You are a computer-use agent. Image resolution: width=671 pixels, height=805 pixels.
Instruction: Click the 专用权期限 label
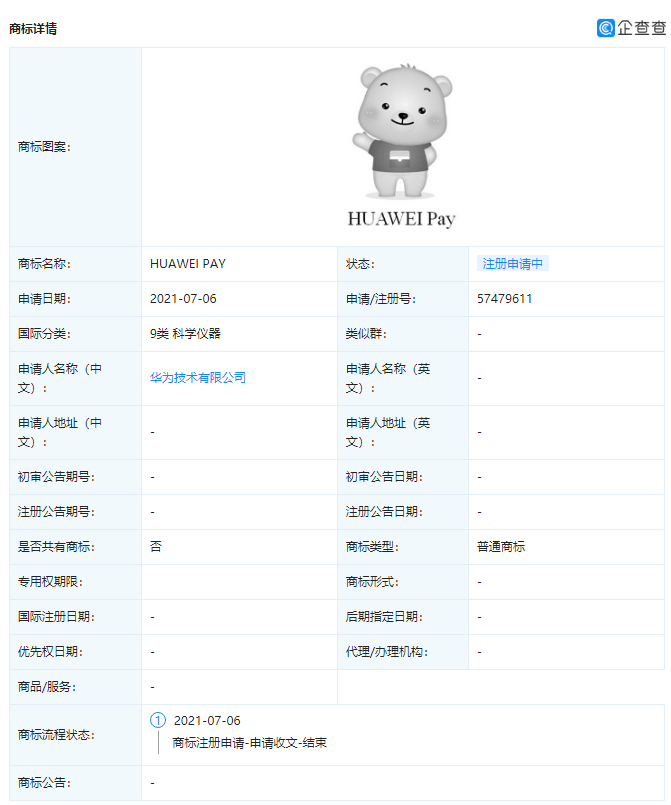click(50, 582)
